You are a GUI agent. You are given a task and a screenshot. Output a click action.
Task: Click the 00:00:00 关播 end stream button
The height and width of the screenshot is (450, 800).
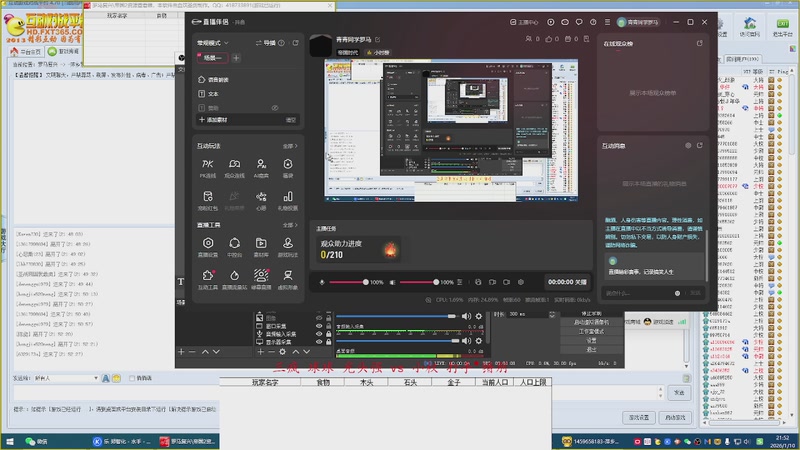pos(567,282)
